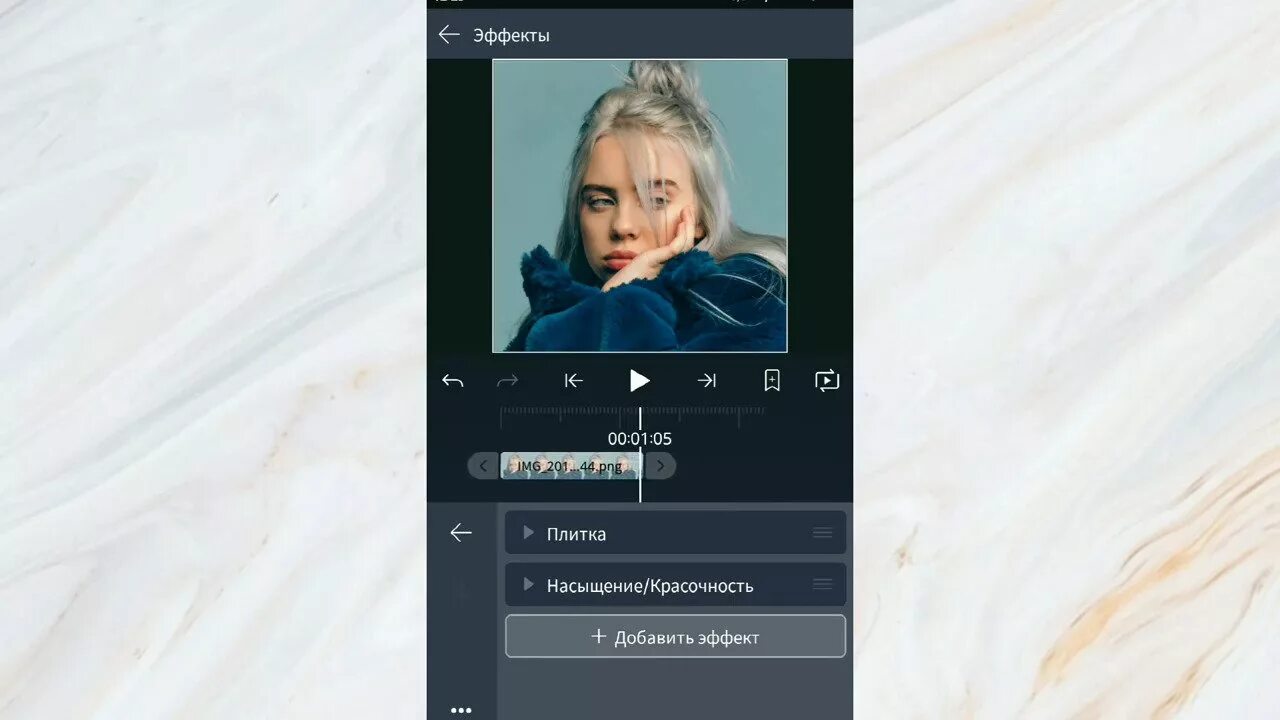Screen dimensions: 1280x720
Task: Select the IMG_201...44.png clip in timeline
Action: coord(570,466)
